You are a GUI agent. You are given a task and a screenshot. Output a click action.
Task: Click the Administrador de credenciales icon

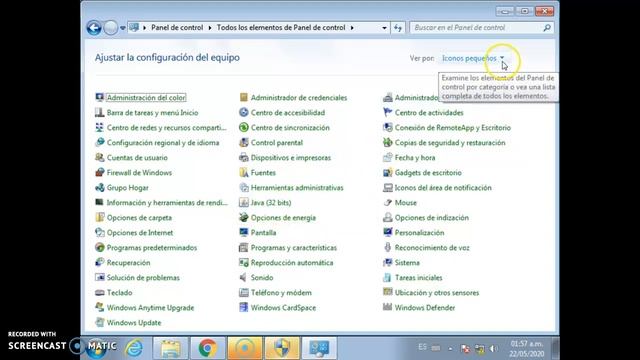coord(244,98)
